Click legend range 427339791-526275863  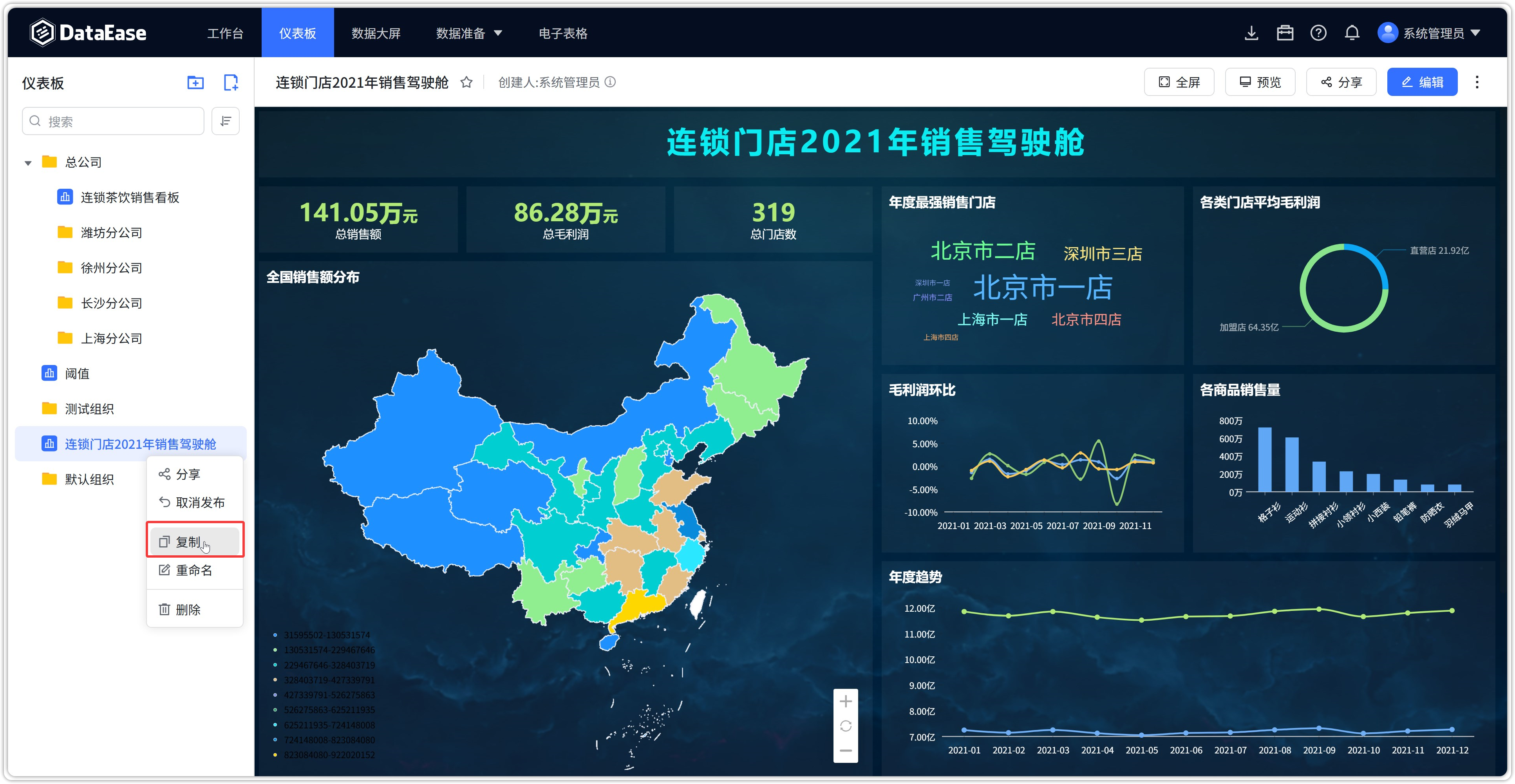(x=324, y=695)
